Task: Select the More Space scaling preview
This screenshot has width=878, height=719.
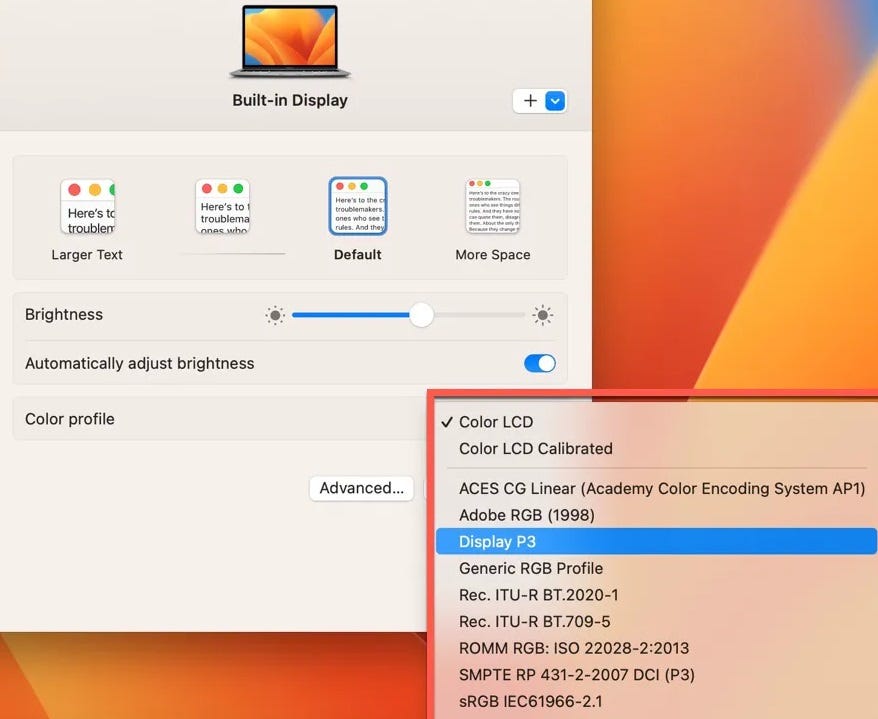Action: pyautogui.click(x=492, y=206)
